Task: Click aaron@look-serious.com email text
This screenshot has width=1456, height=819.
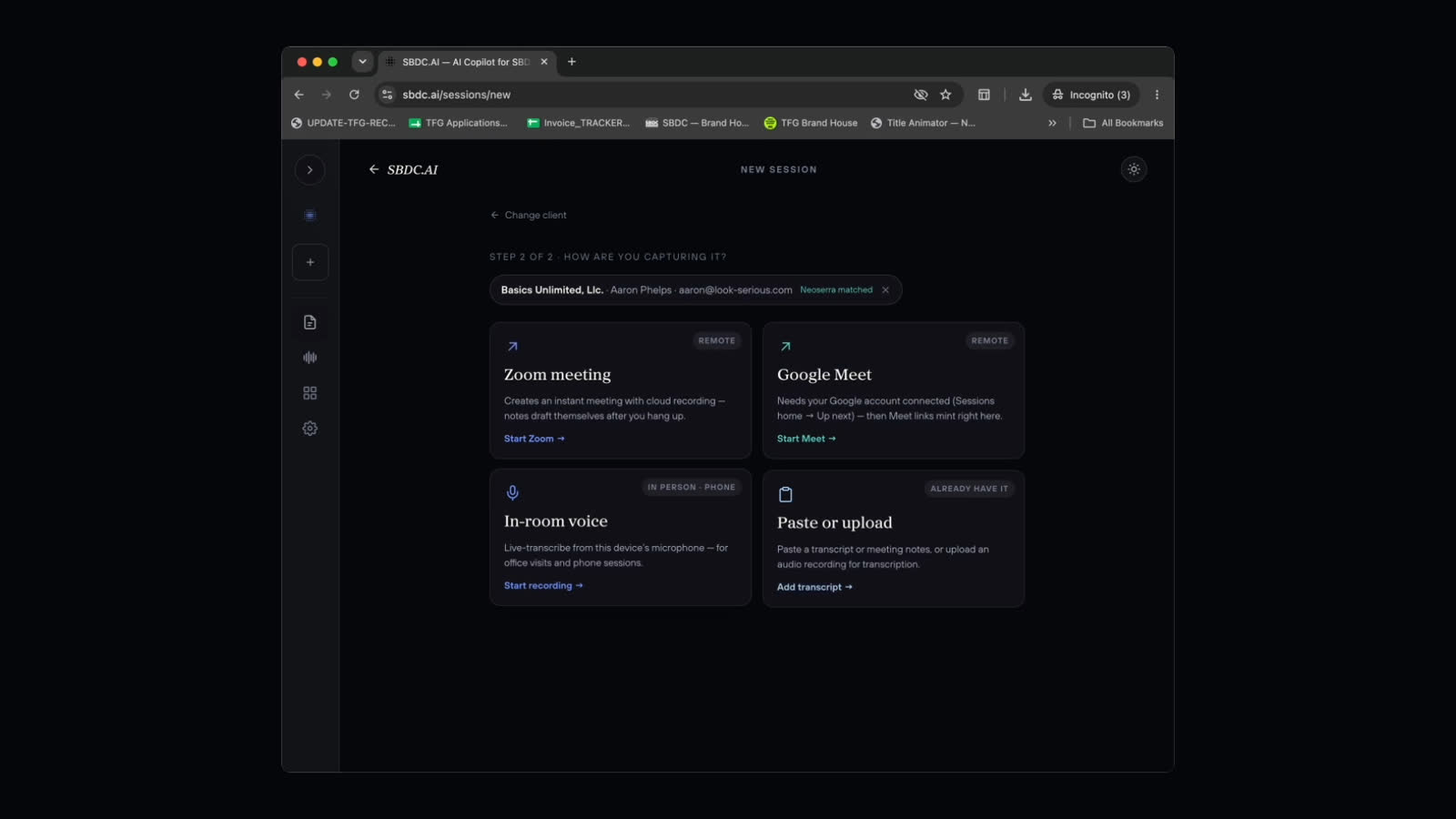Action: pyautogui.click(x=735, y=290)
